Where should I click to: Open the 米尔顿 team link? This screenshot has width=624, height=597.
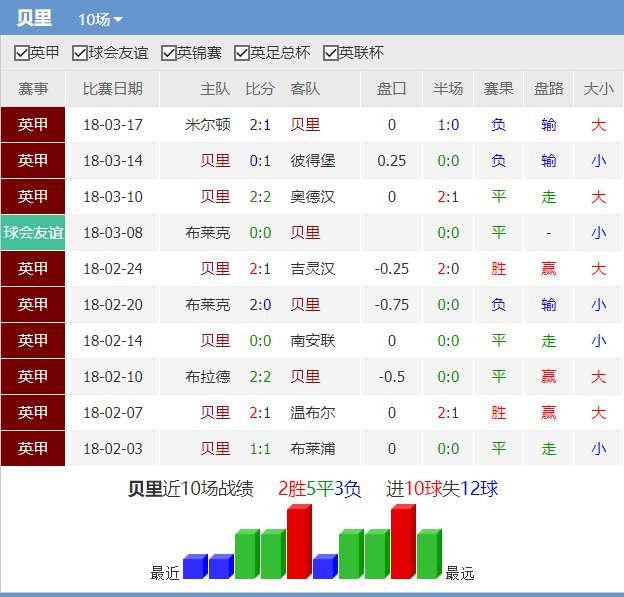(x=208, y=125)
